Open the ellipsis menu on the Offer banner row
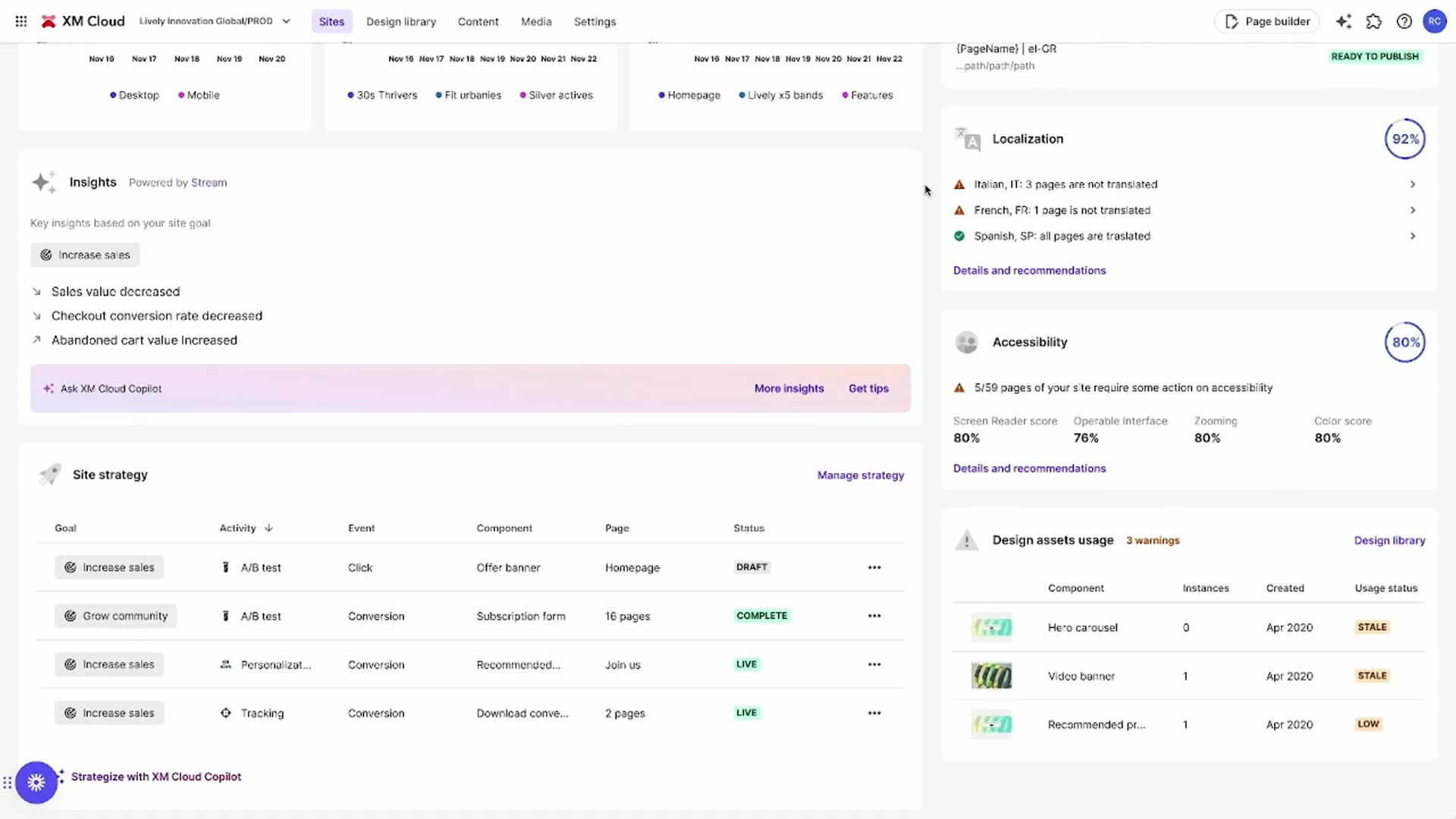 [x=874, y=566]
